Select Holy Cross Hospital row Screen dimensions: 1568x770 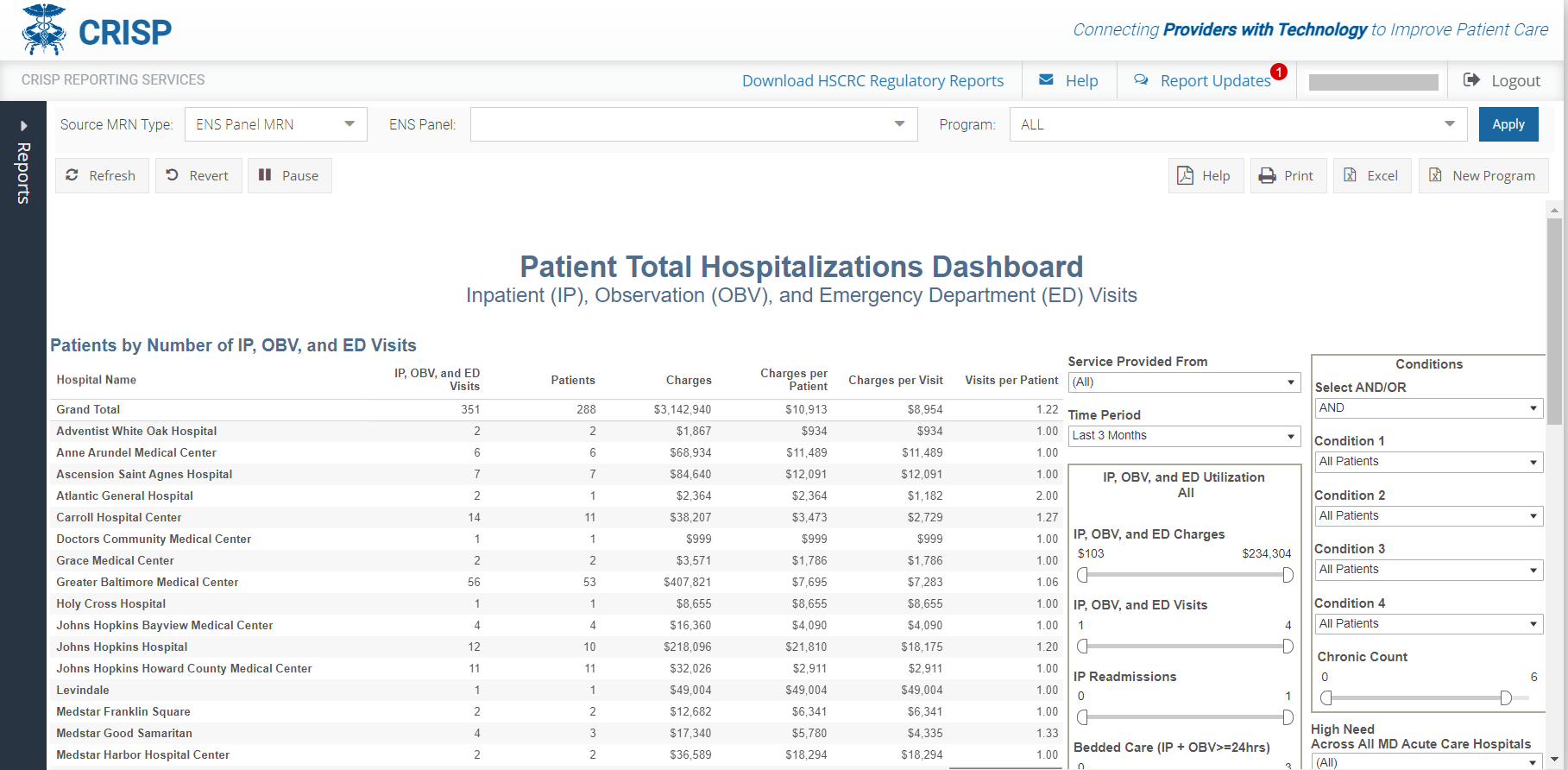pos(557,604)
